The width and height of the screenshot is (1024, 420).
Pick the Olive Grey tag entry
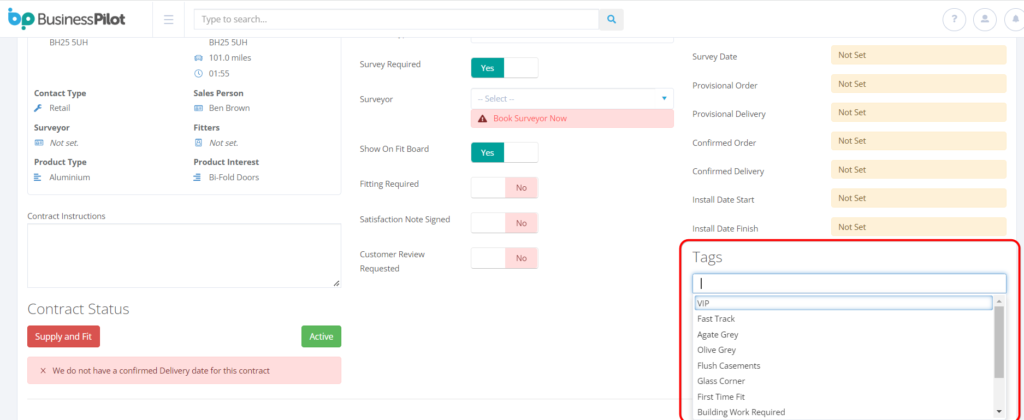[716, 350]
